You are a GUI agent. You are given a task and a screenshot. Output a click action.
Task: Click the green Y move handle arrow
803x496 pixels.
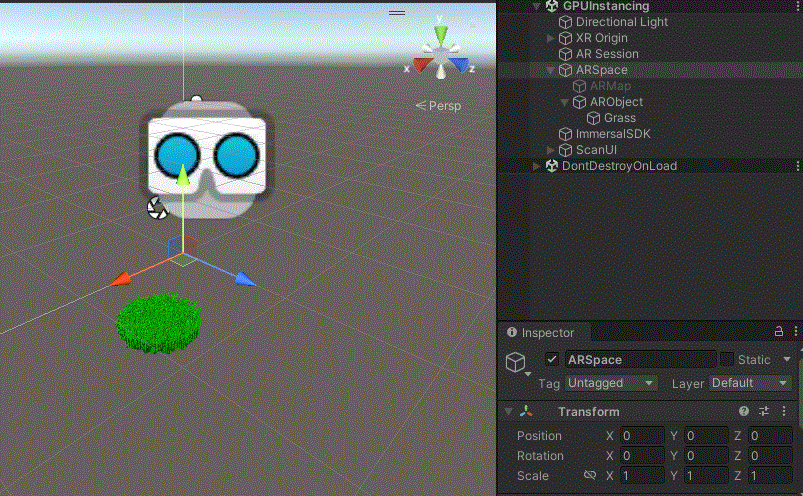tap(183, 175)
